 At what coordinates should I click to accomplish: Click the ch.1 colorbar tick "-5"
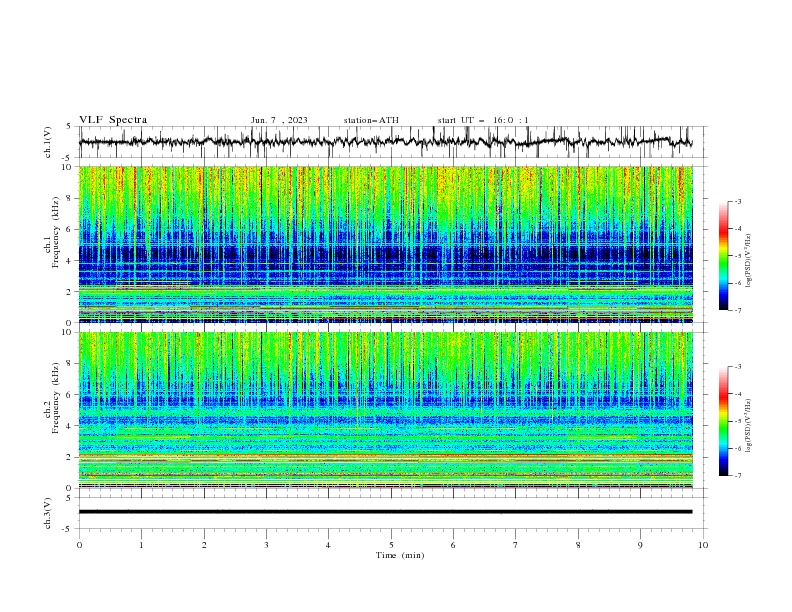pyautogui.click(x=738, y=256)
